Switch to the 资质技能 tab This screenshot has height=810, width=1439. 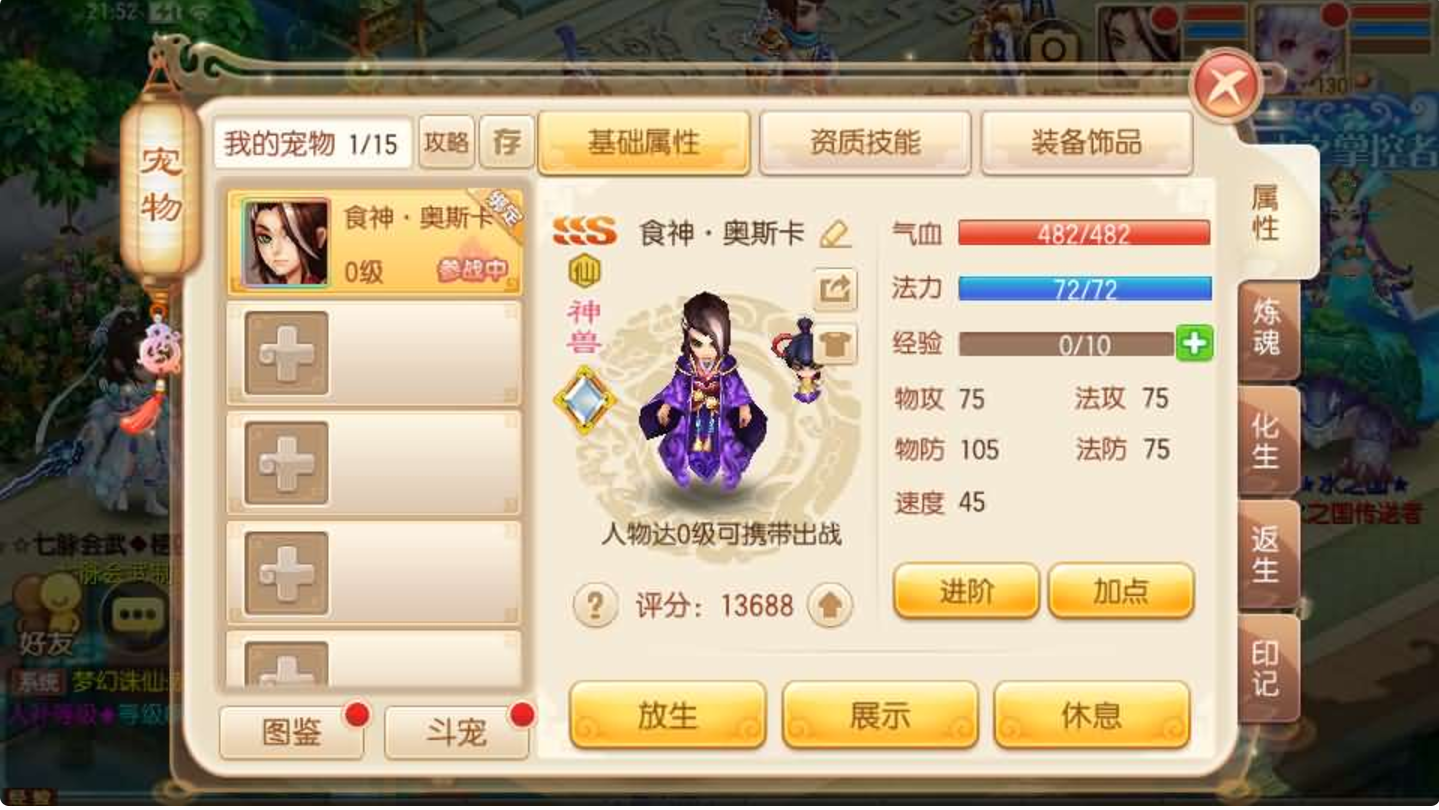click(865, 142)
